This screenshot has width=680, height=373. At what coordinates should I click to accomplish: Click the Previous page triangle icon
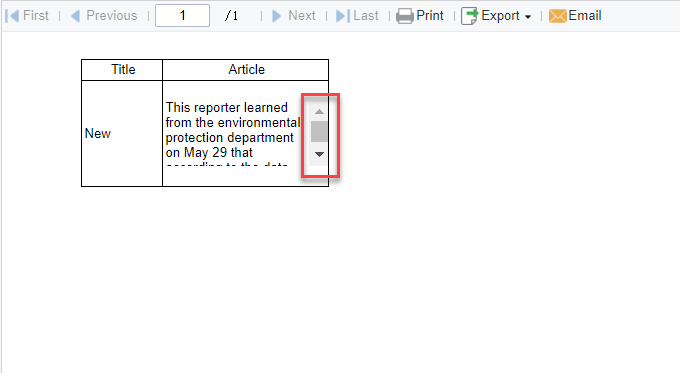pos(75,16)
